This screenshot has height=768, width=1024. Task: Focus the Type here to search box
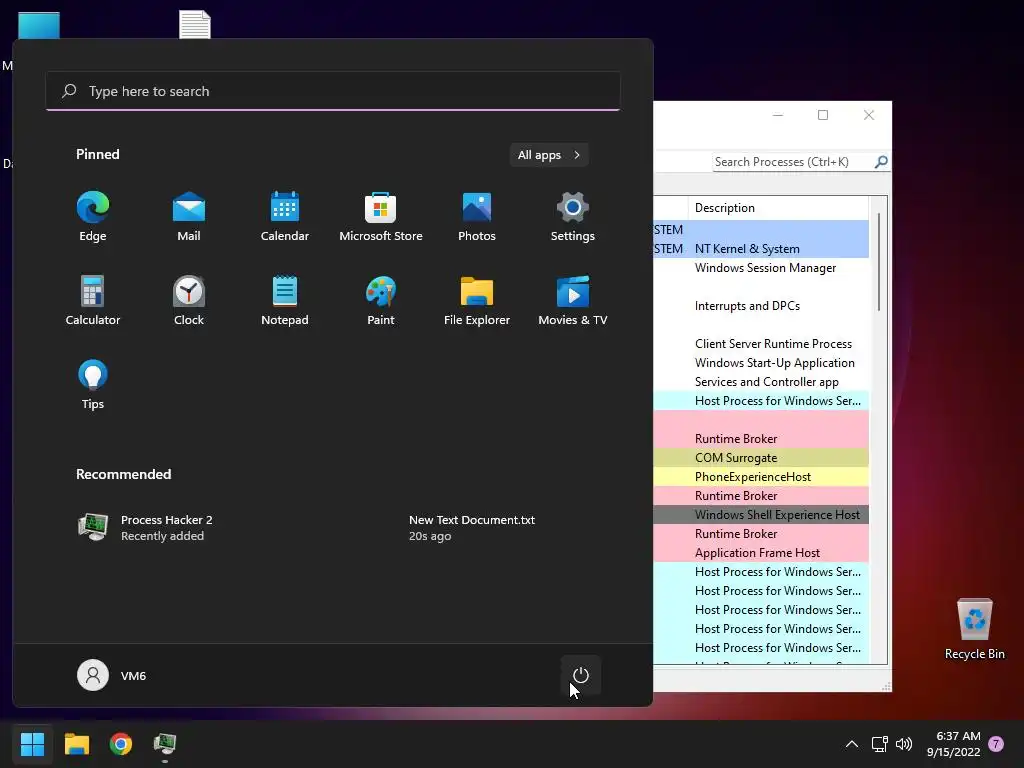tap(333, 91)
